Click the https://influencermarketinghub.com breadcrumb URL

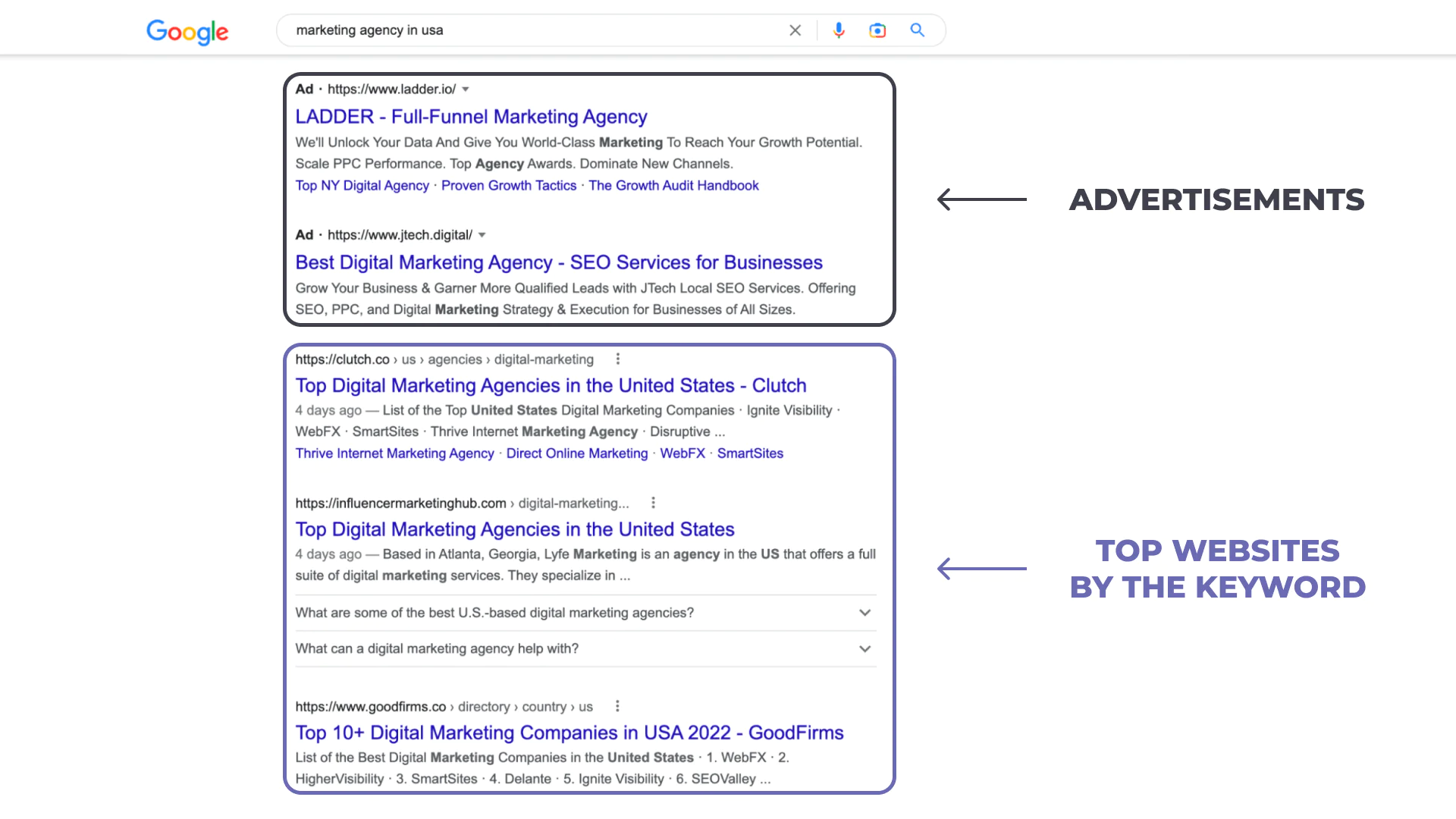pos(400,504)
